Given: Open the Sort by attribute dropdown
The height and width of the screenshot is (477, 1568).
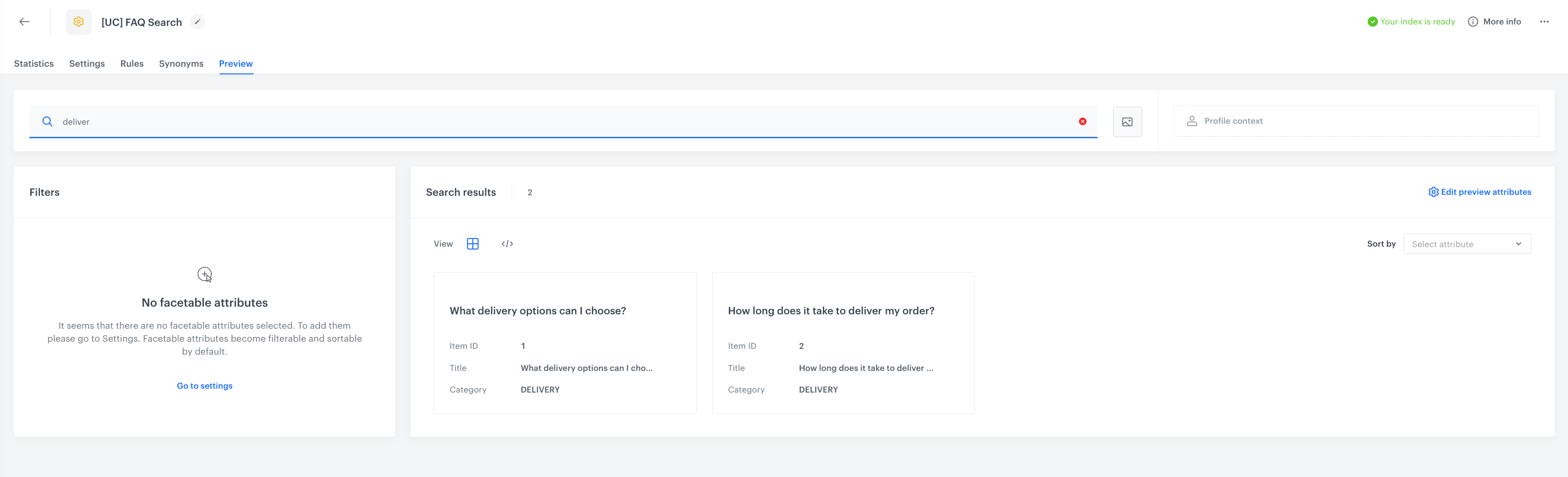Looking at the screenshot, I should [1466, 244].
